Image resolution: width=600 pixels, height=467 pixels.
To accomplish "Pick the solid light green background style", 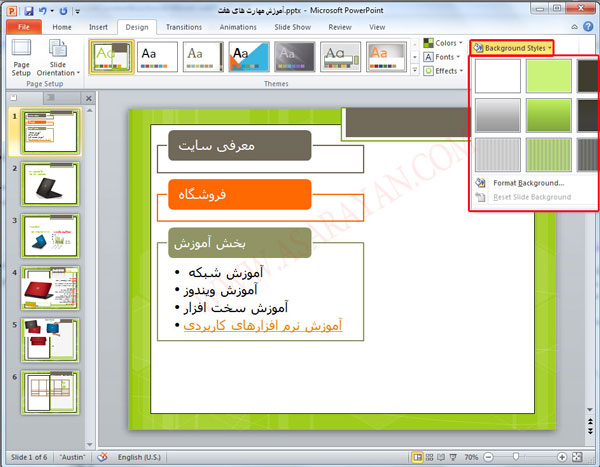I will click(548, 75).
